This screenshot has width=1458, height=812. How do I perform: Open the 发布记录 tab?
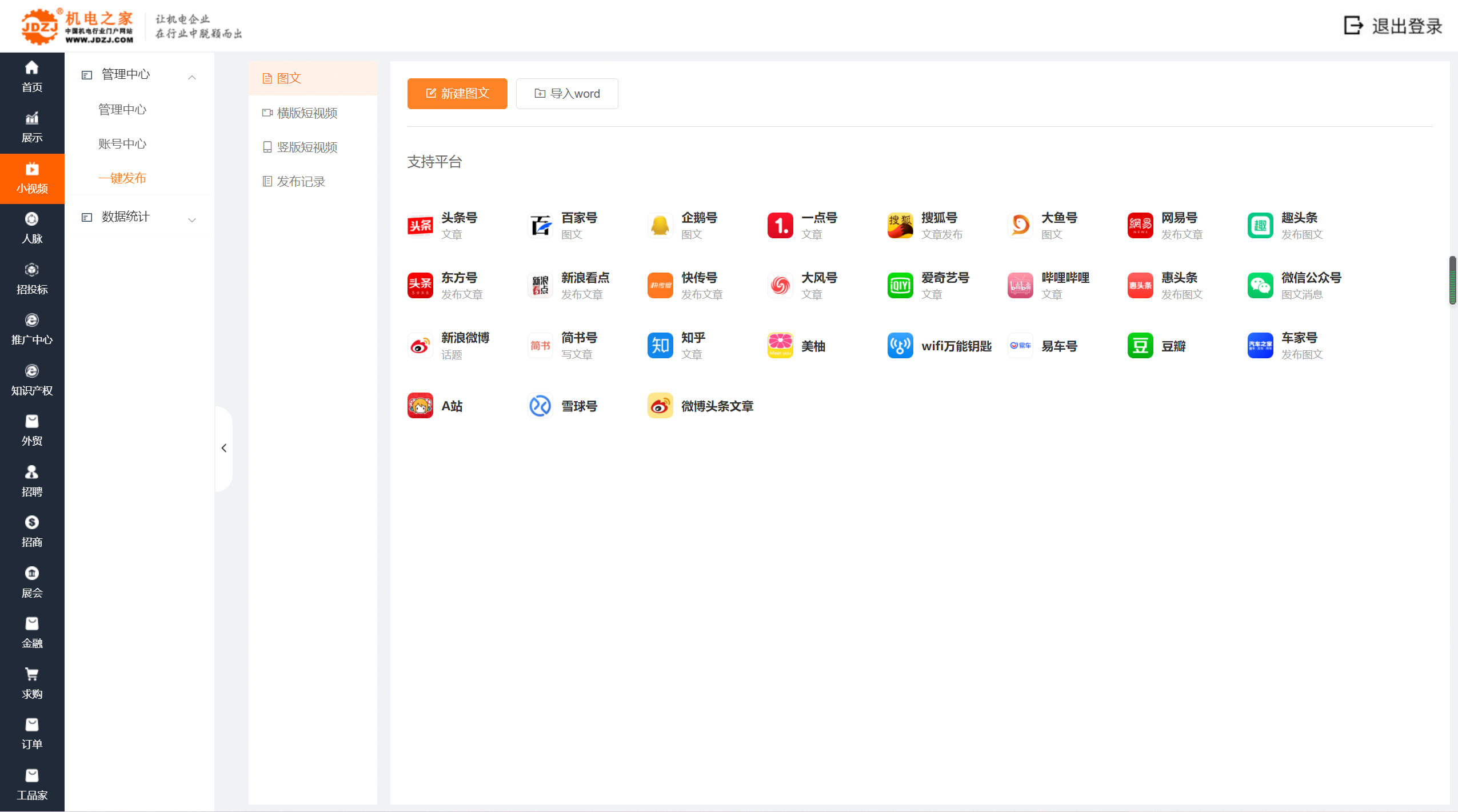301,182
